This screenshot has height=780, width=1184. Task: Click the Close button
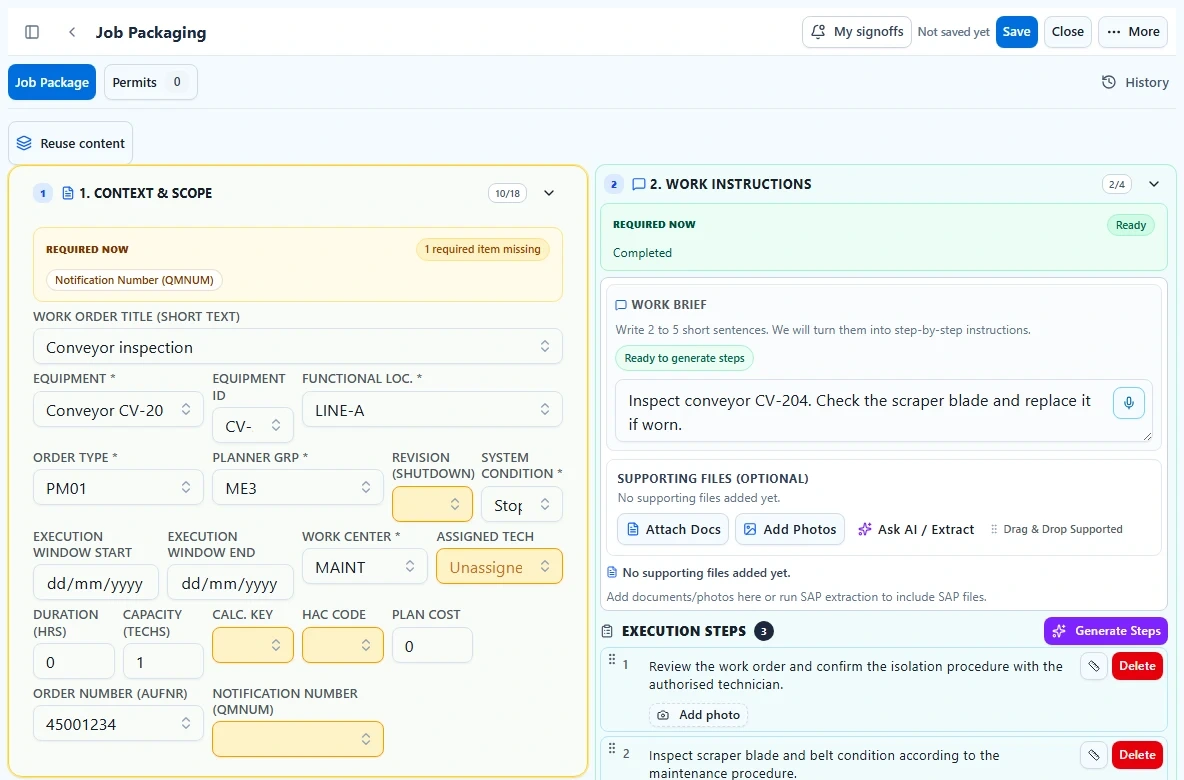point(1068,32)
